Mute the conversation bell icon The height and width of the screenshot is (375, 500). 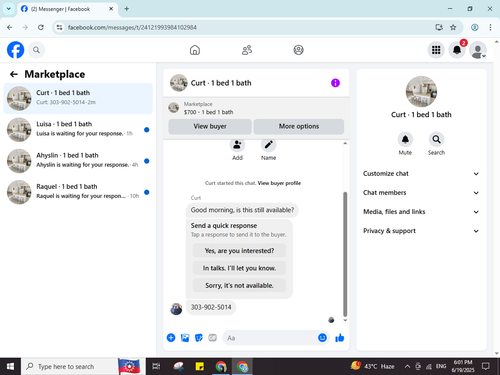click(405, 139)
